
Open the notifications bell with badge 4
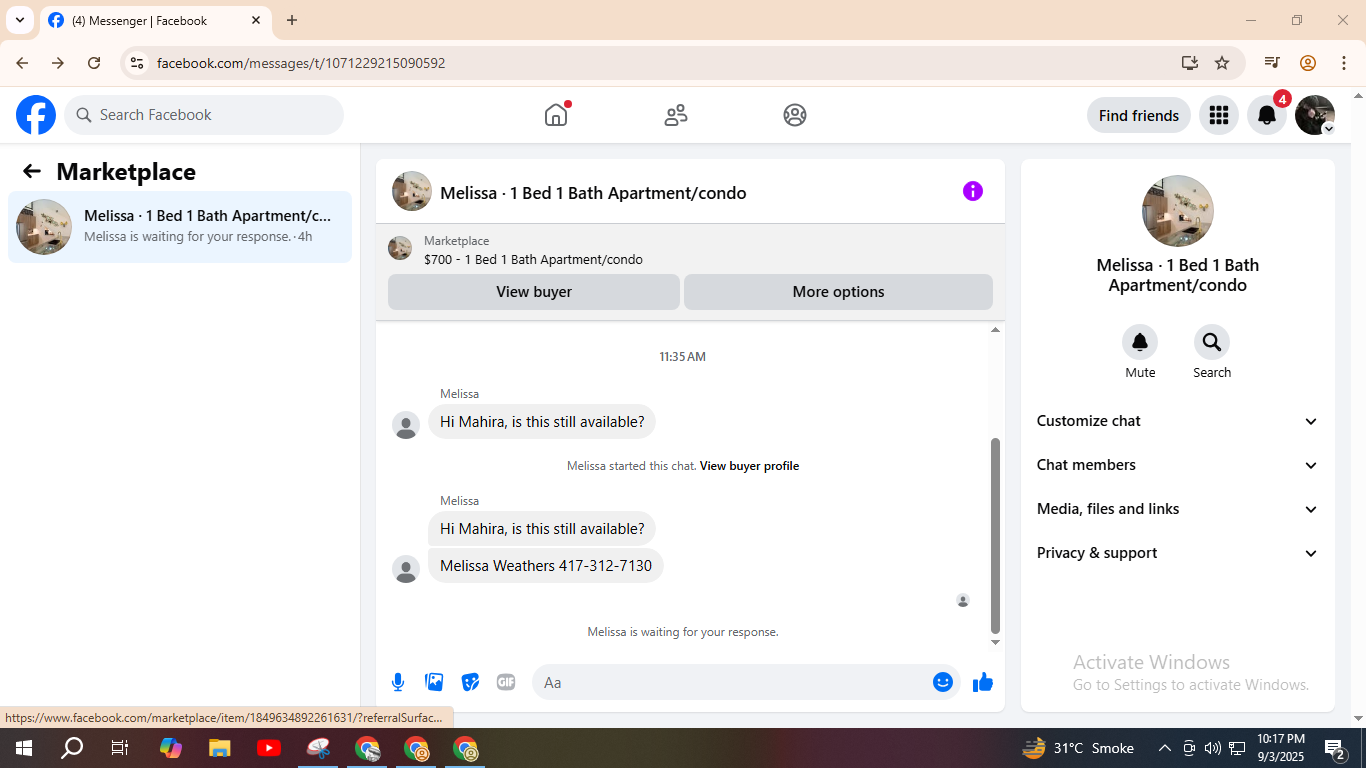point(1267,115)
